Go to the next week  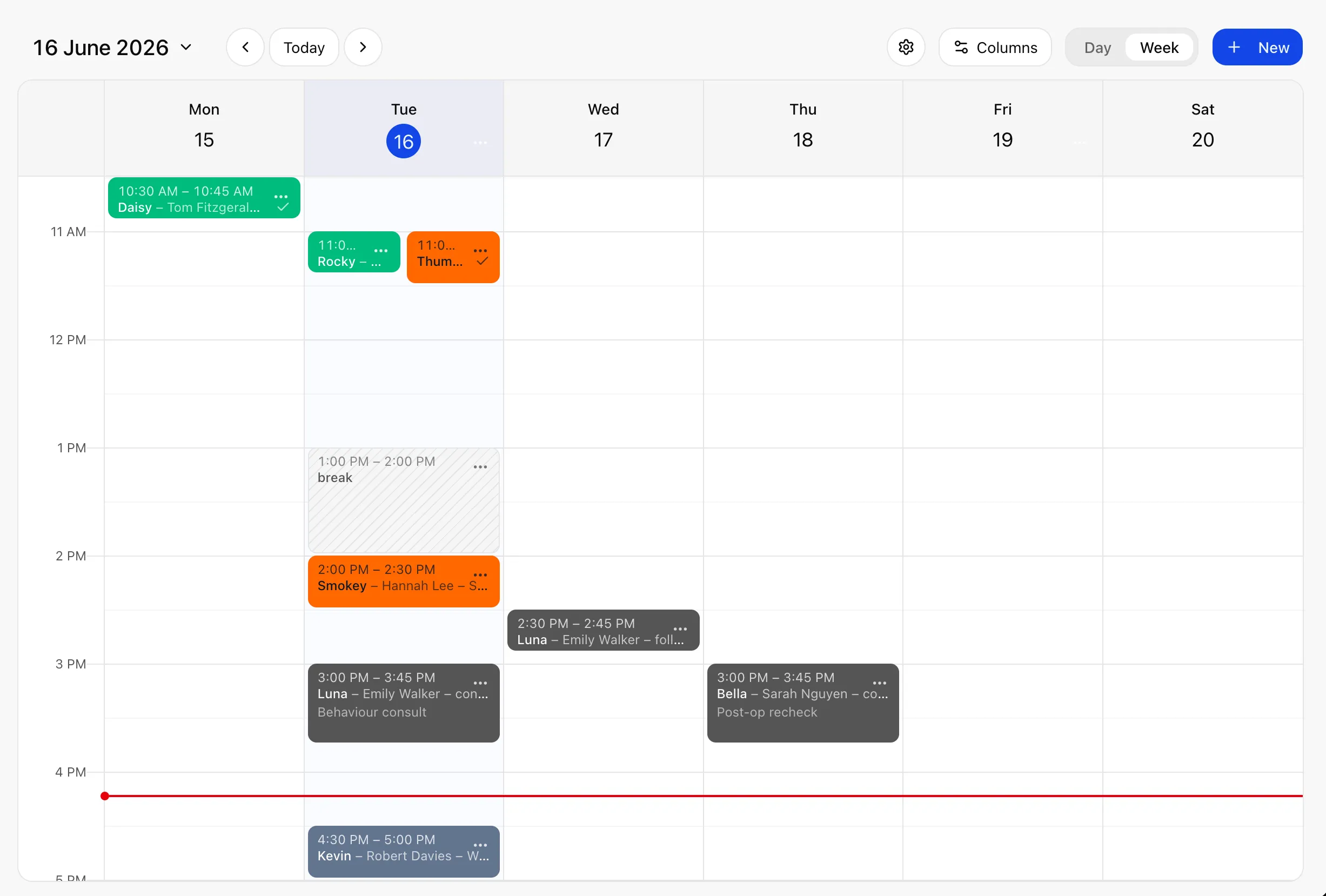point(363,48)
